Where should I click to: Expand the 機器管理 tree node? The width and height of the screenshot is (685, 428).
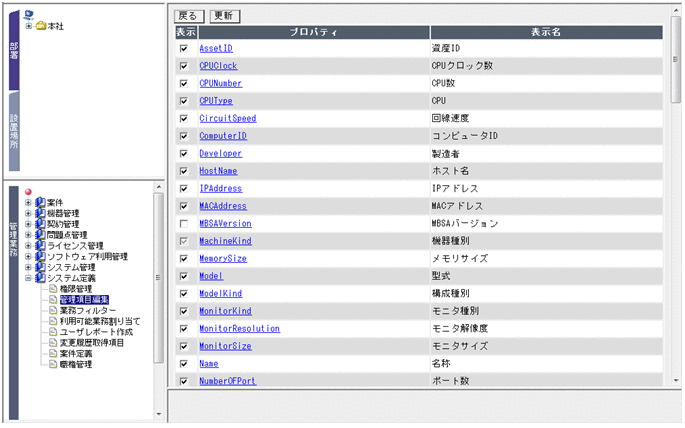point(28,213)
